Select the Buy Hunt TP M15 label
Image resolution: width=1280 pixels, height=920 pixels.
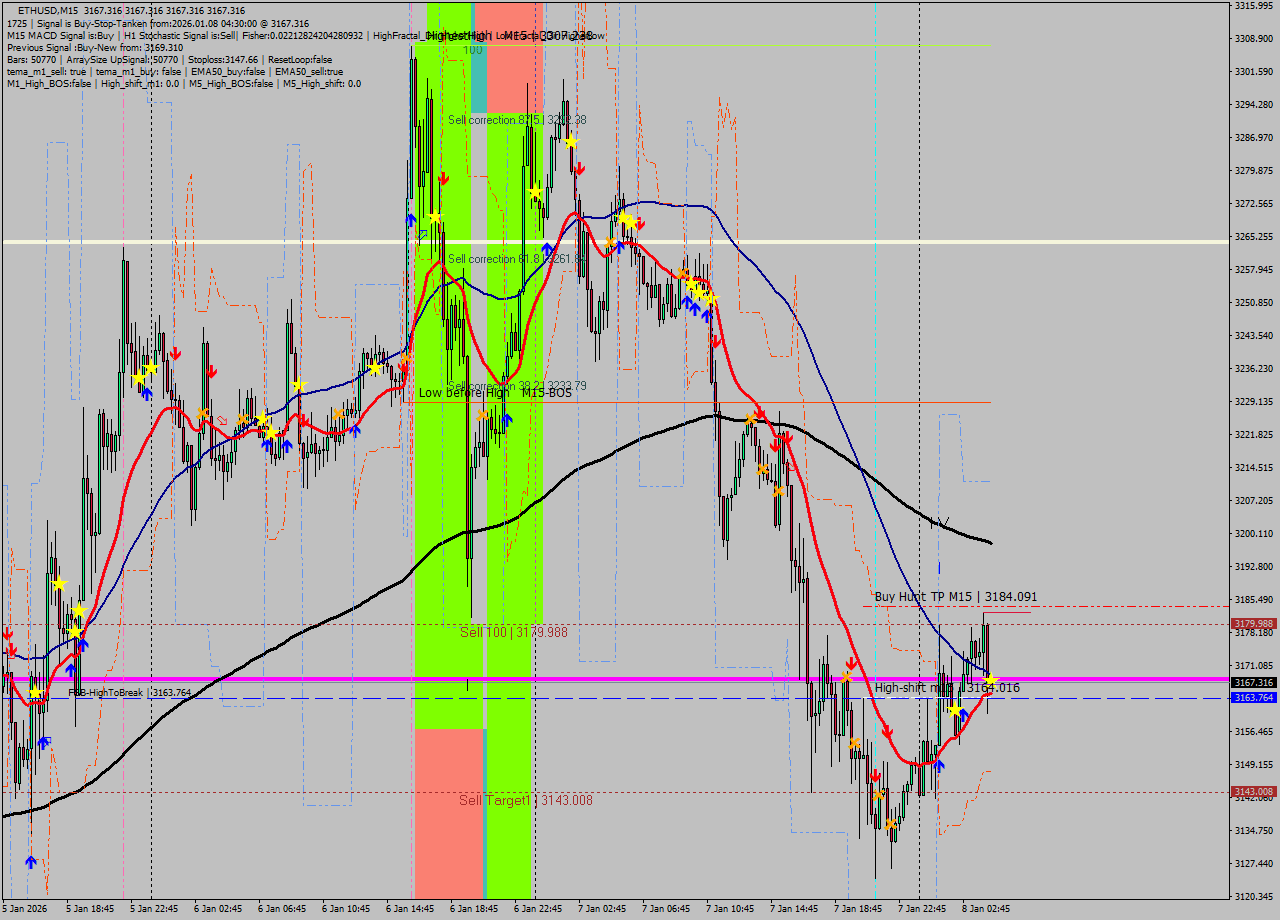click(x=954, y=596)
